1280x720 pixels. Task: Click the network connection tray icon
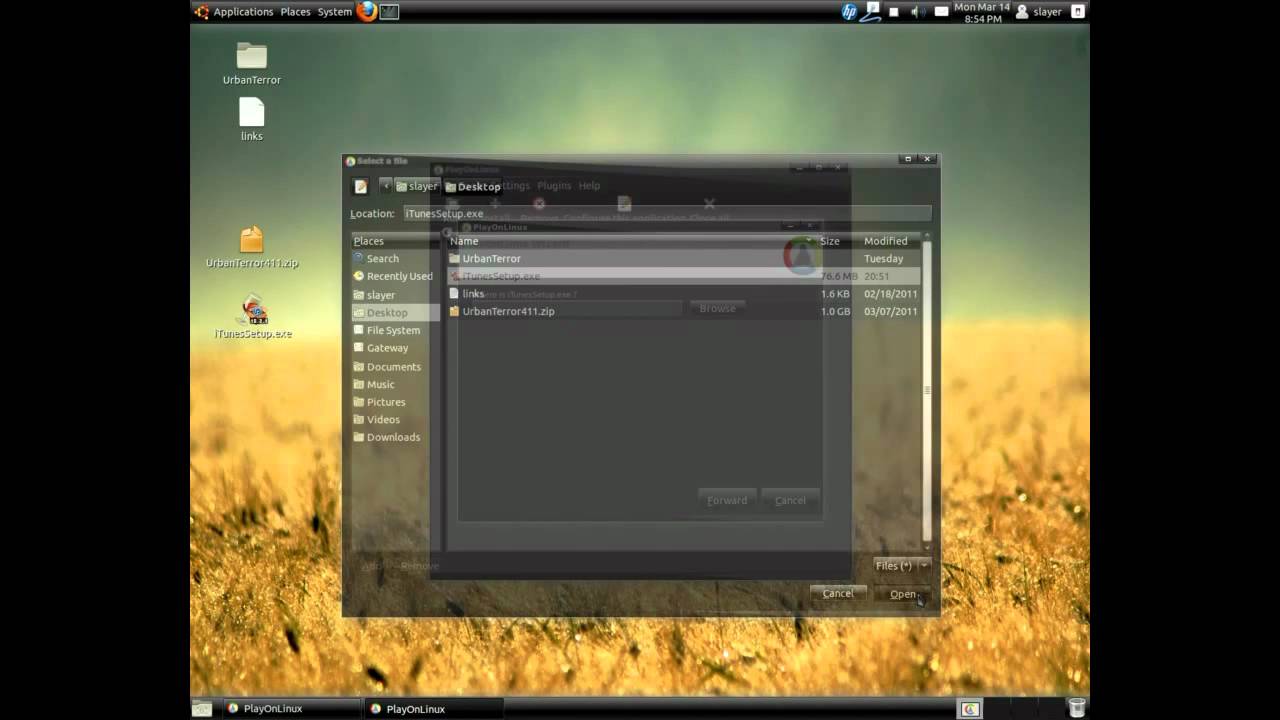(x=872, y=12)
